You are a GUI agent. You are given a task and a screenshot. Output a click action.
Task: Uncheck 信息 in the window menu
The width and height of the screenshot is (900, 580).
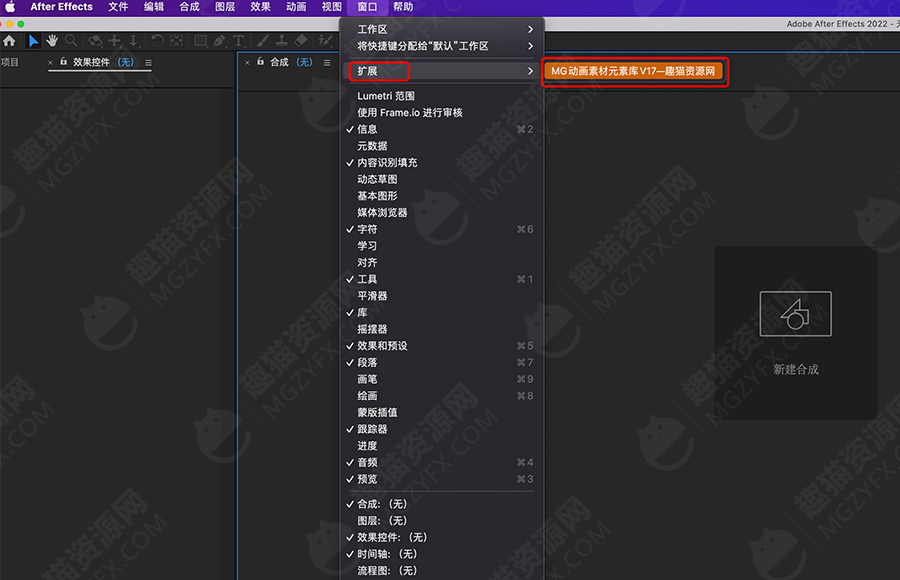[x=441, y=129]
